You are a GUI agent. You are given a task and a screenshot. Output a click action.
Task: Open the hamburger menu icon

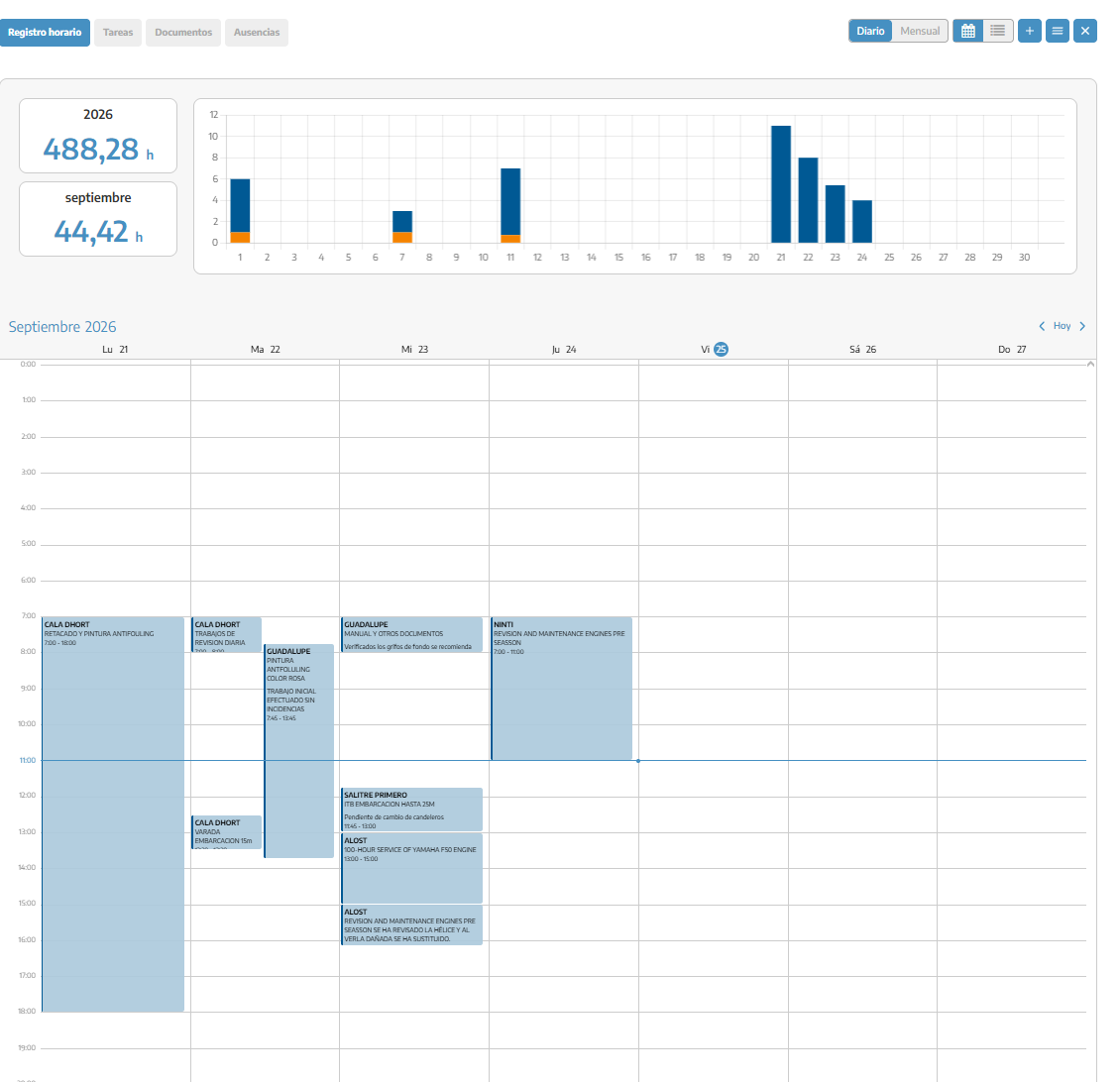click(x=1058, y=31)
